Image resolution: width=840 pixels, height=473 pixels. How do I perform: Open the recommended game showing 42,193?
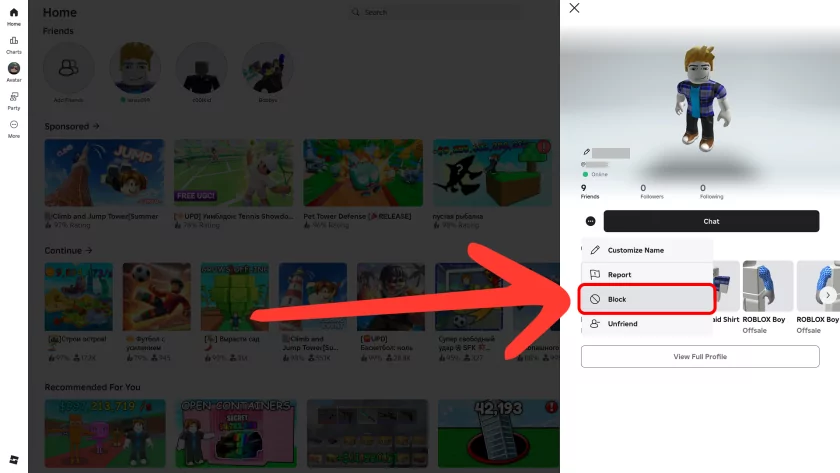pos(499,433)
